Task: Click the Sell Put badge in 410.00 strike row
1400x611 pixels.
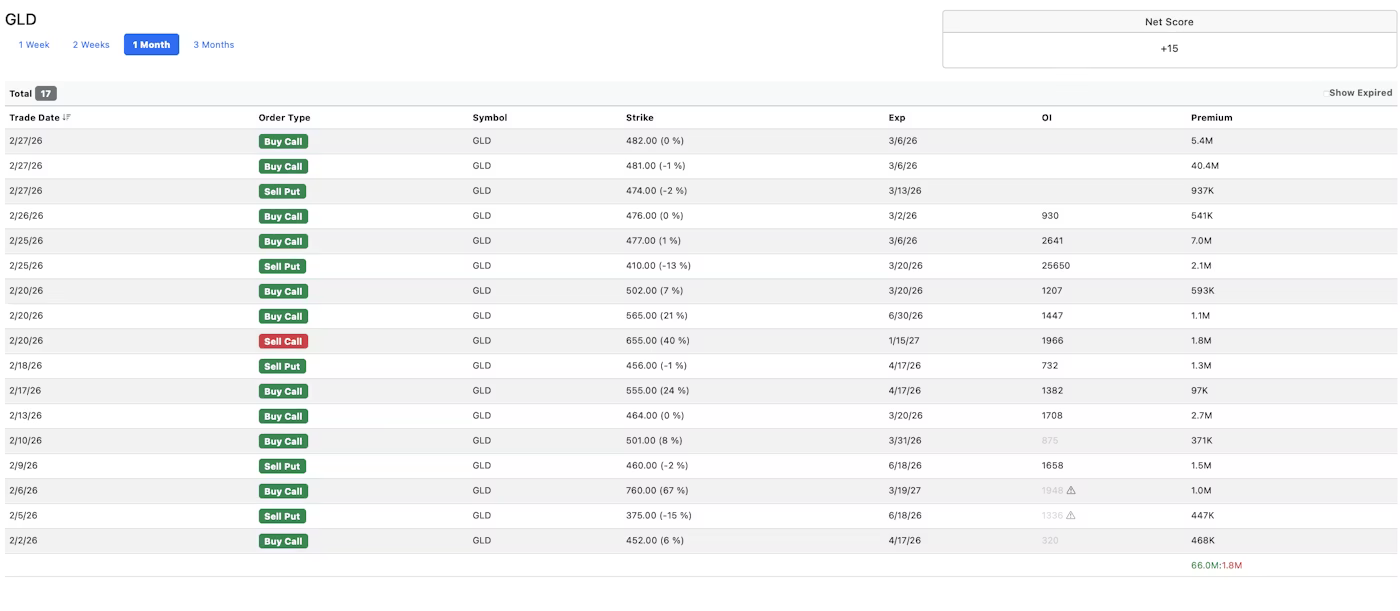Action: coord(282,267)
